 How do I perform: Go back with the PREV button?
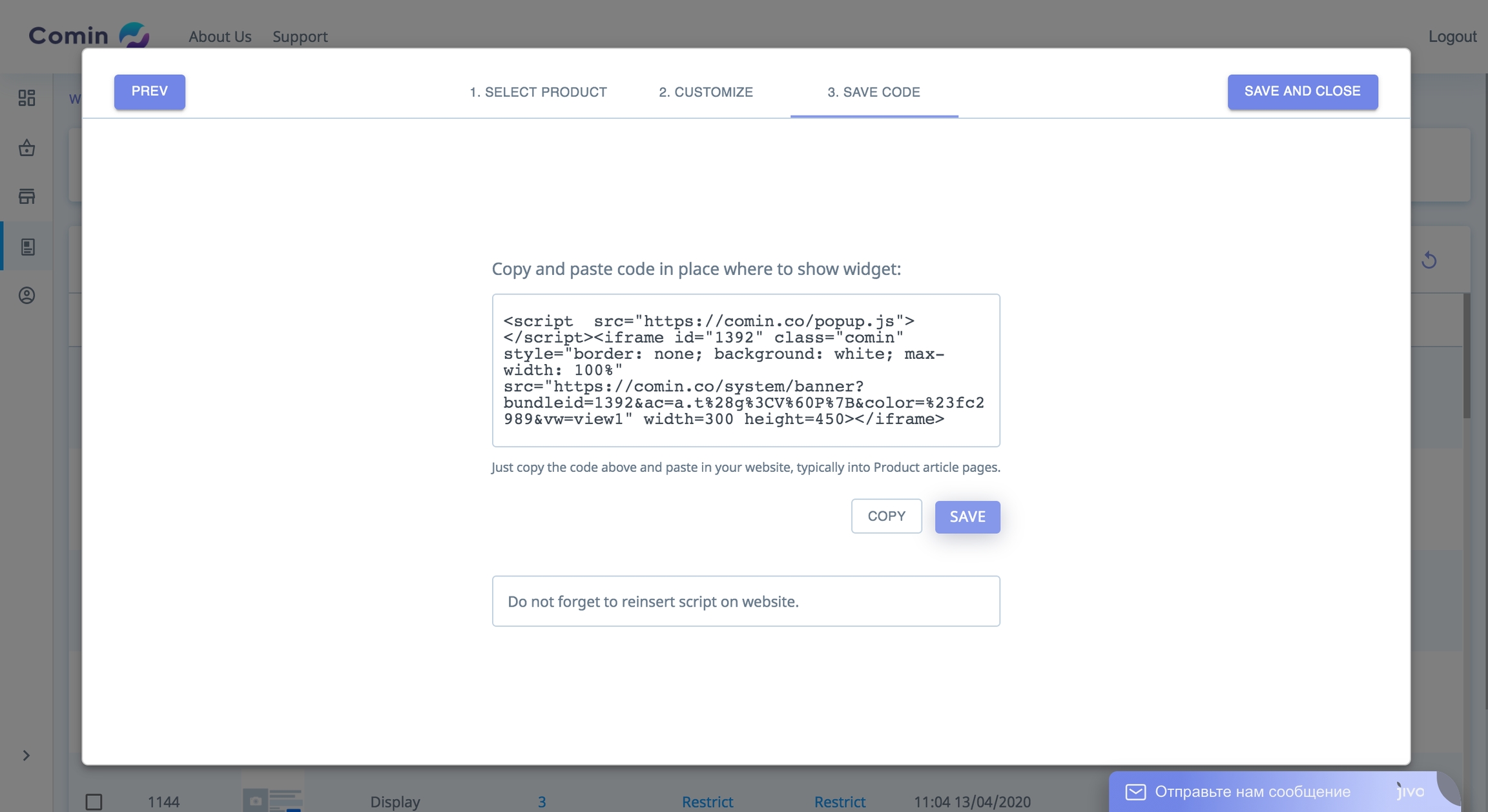pyautogui.click(x=149, y=92)
